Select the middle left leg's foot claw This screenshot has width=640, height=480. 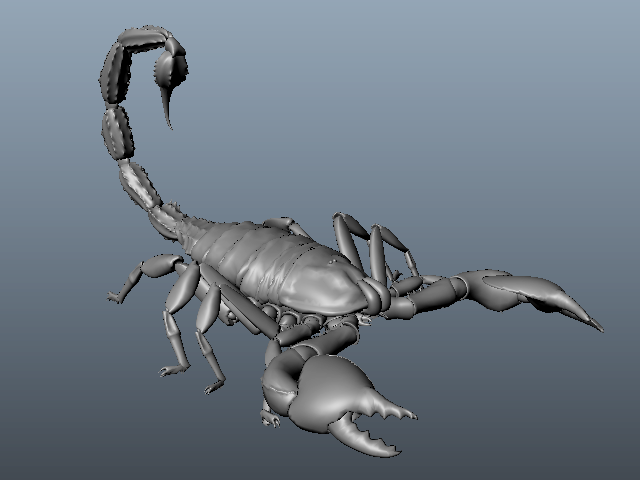click(171, 370)
